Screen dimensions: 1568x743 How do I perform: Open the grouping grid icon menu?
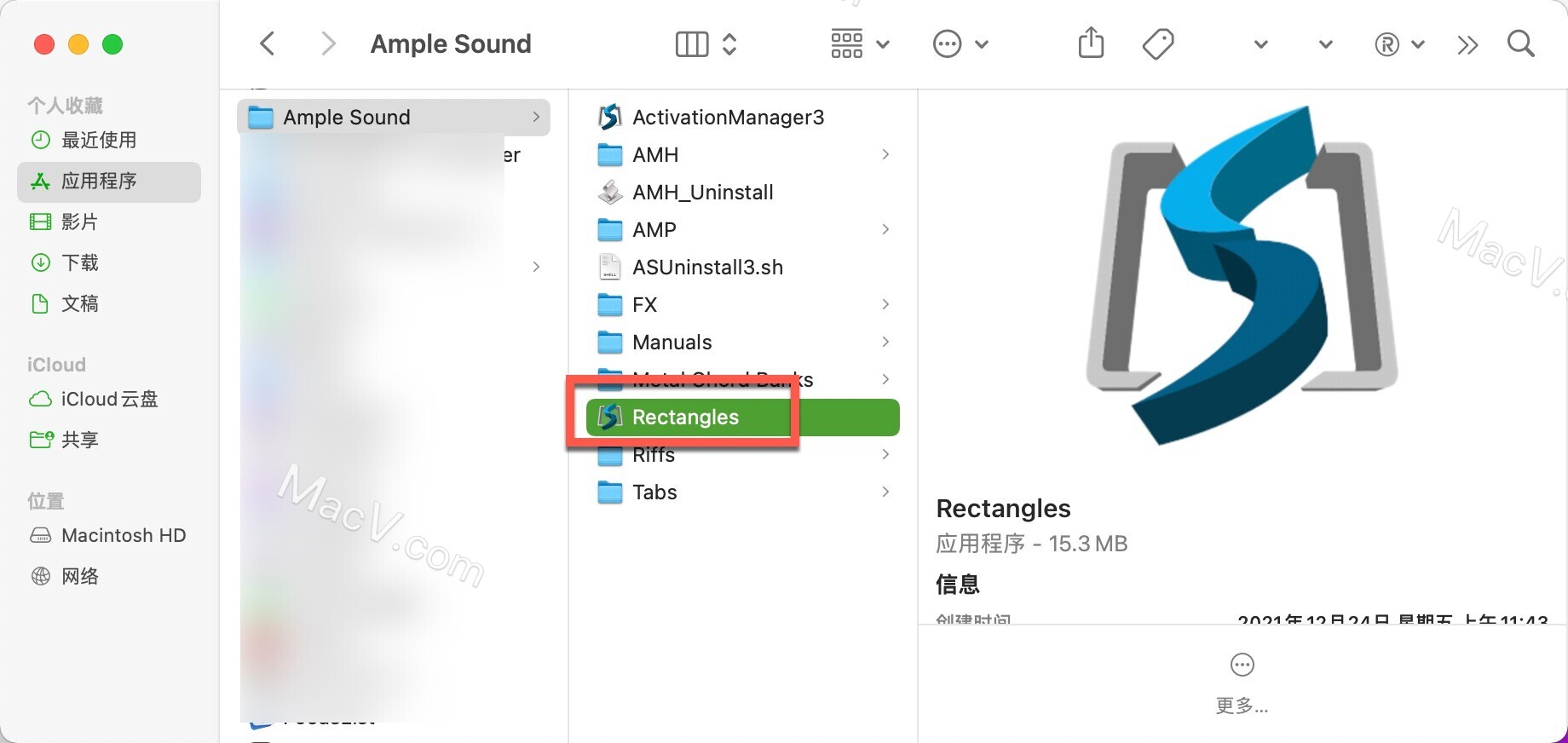(x=847, y=43)
